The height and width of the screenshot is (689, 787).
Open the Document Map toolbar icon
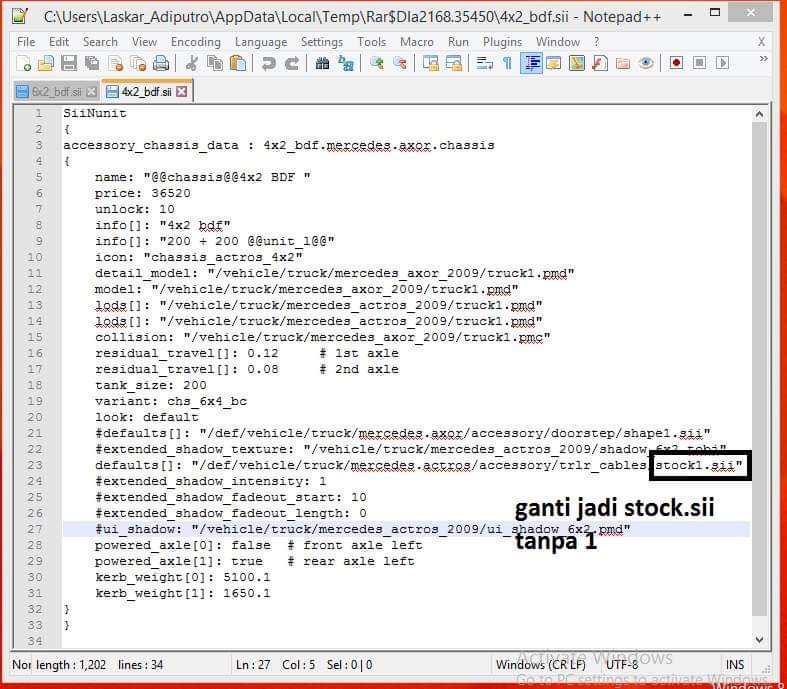[577, 63]
